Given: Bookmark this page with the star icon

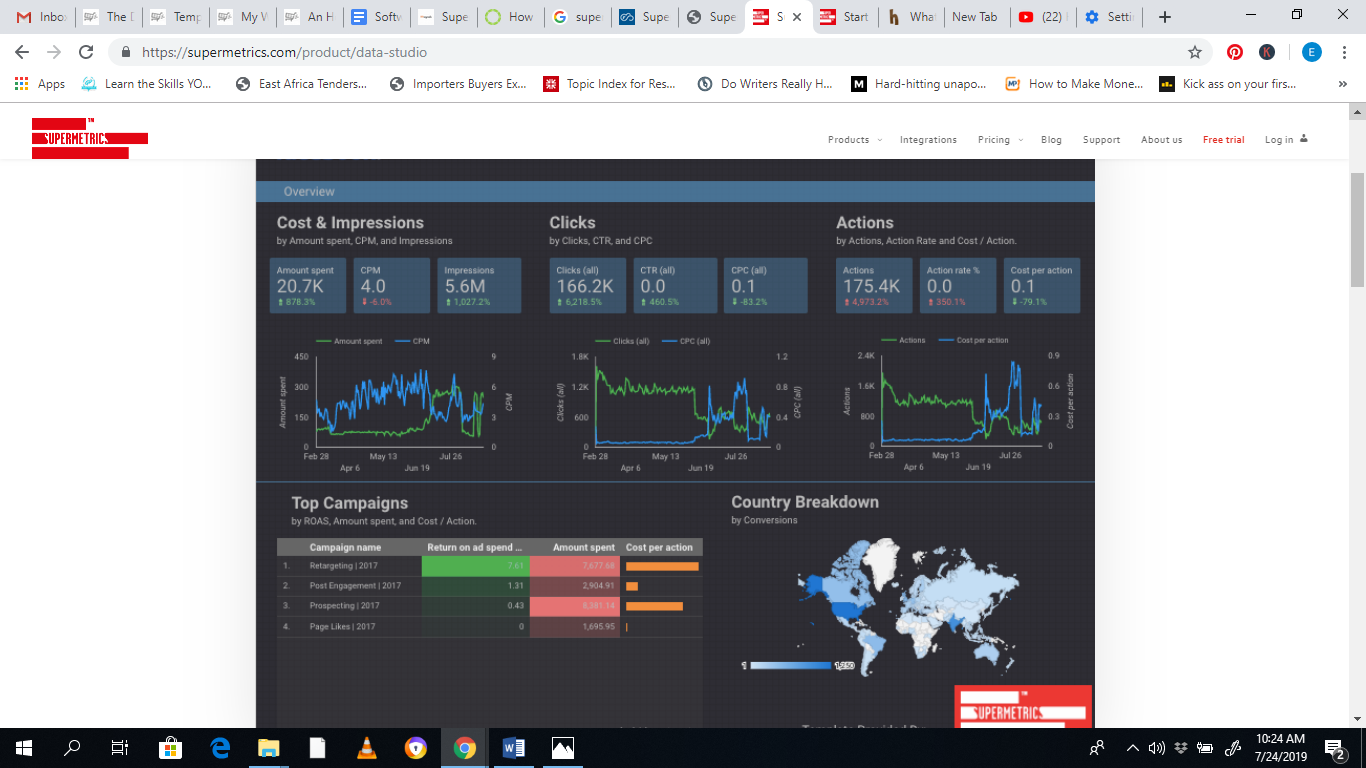Looking at the screenshot, I should tap(1194, 52).
